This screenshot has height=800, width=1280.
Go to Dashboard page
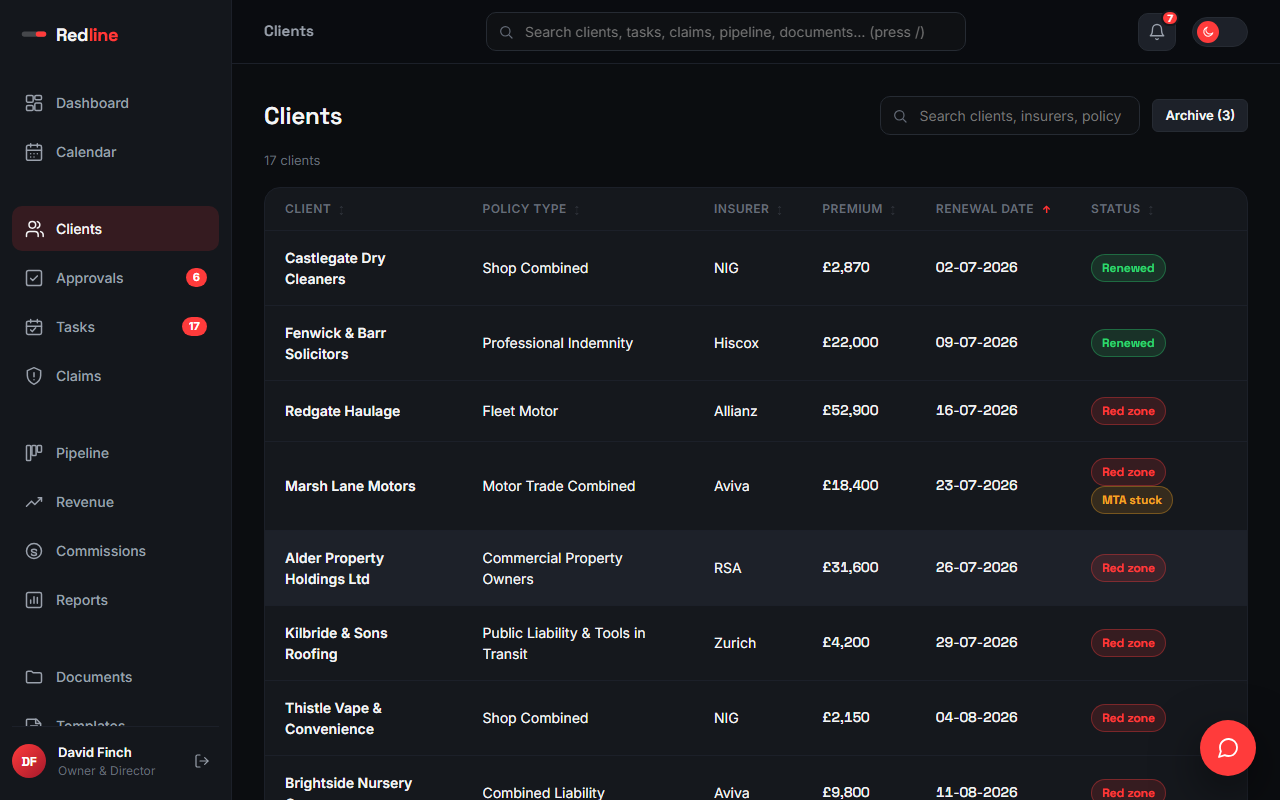(x=115, y=103)
